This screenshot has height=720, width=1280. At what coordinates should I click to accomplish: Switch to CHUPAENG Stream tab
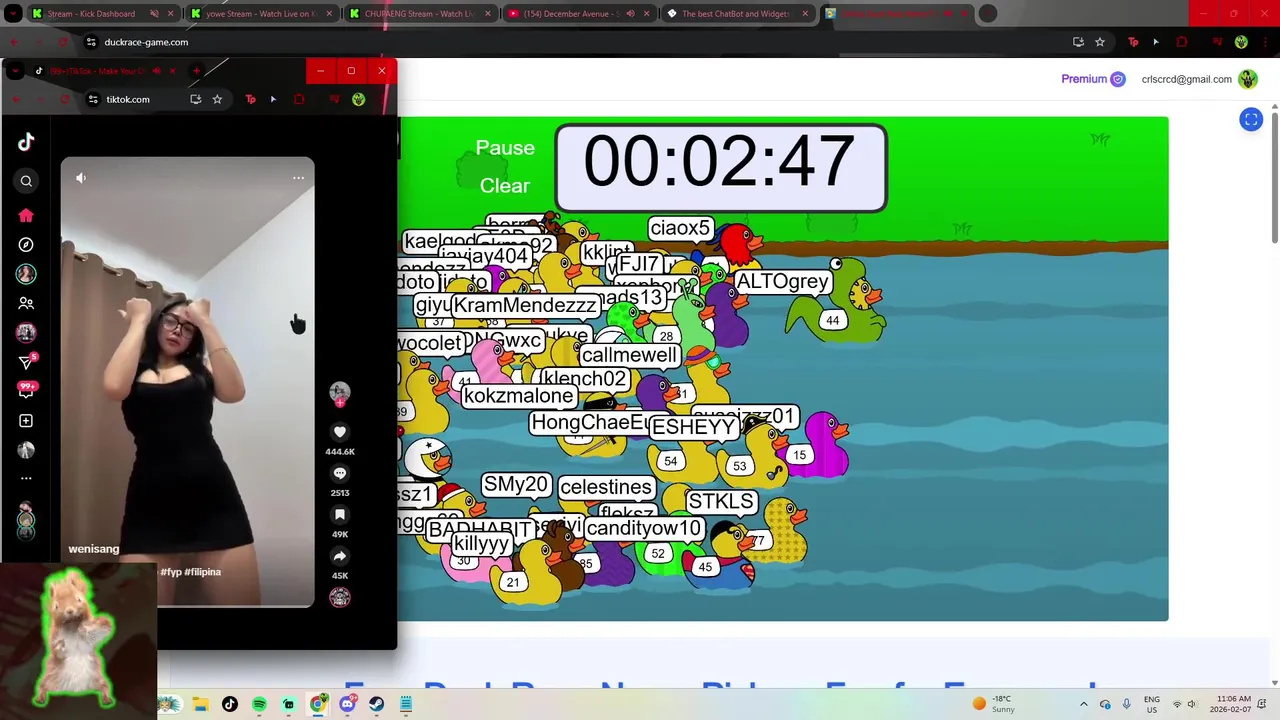(420, 14)
